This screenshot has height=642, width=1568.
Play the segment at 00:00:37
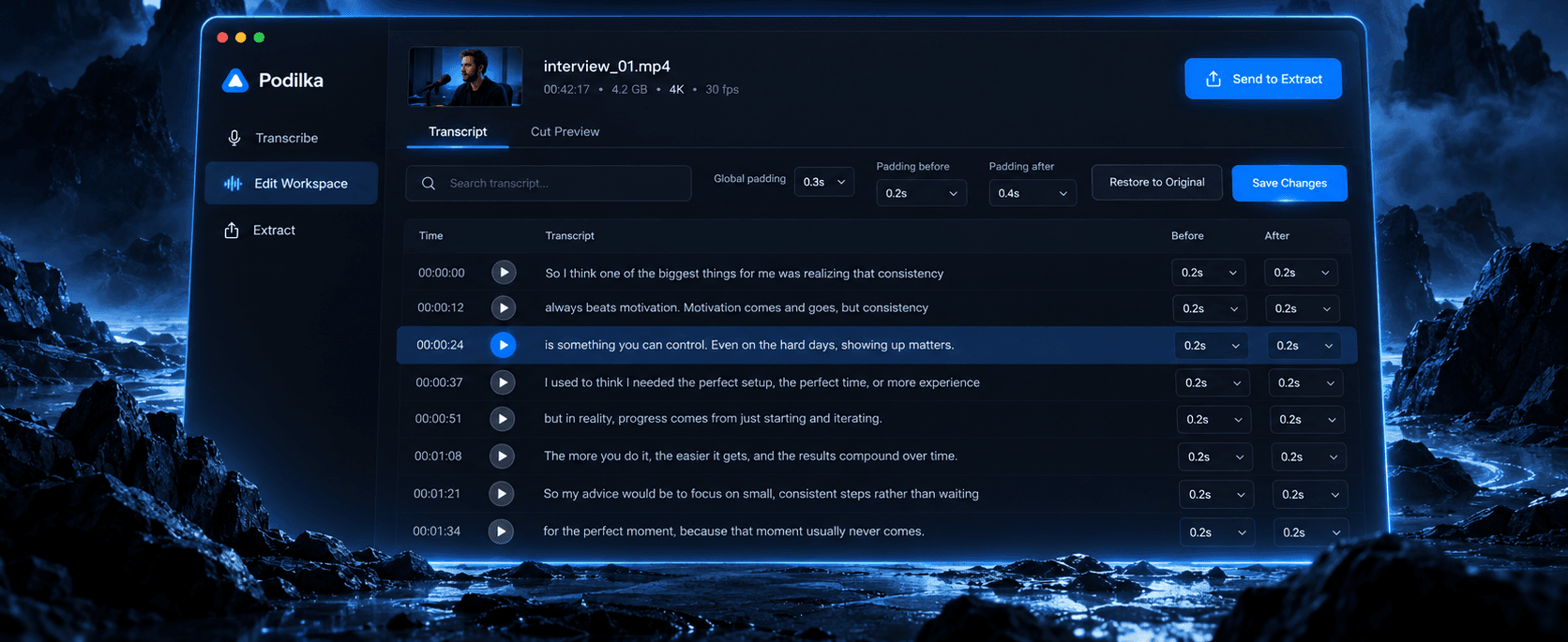(x=503, y=382)
